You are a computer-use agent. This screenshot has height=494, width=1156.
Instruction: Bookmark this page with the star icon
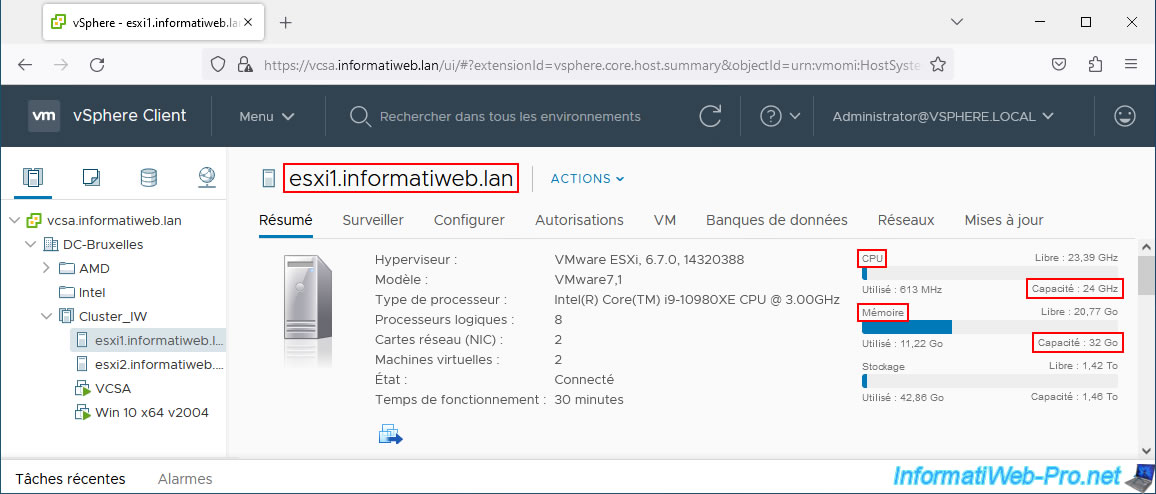(938, 64)
